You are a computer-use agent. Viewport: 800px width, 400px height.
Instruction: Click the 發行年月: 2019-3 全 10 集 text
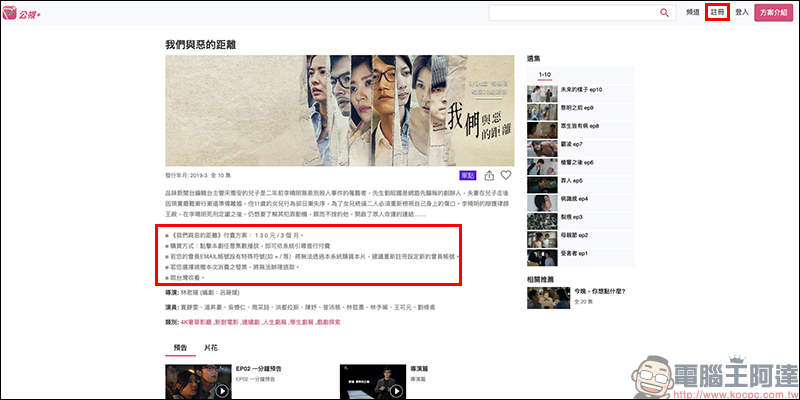pos(198,175)
